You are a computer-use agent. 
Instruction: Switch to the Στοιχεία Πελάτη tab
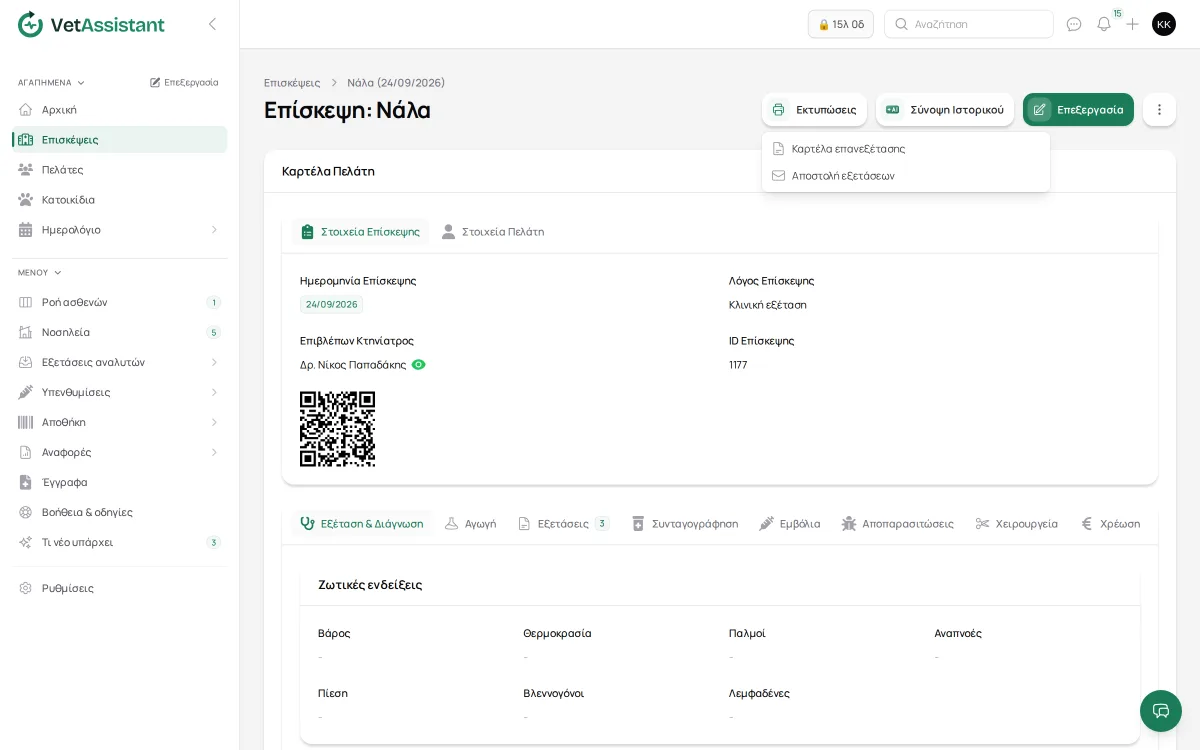tap(493, 232)
